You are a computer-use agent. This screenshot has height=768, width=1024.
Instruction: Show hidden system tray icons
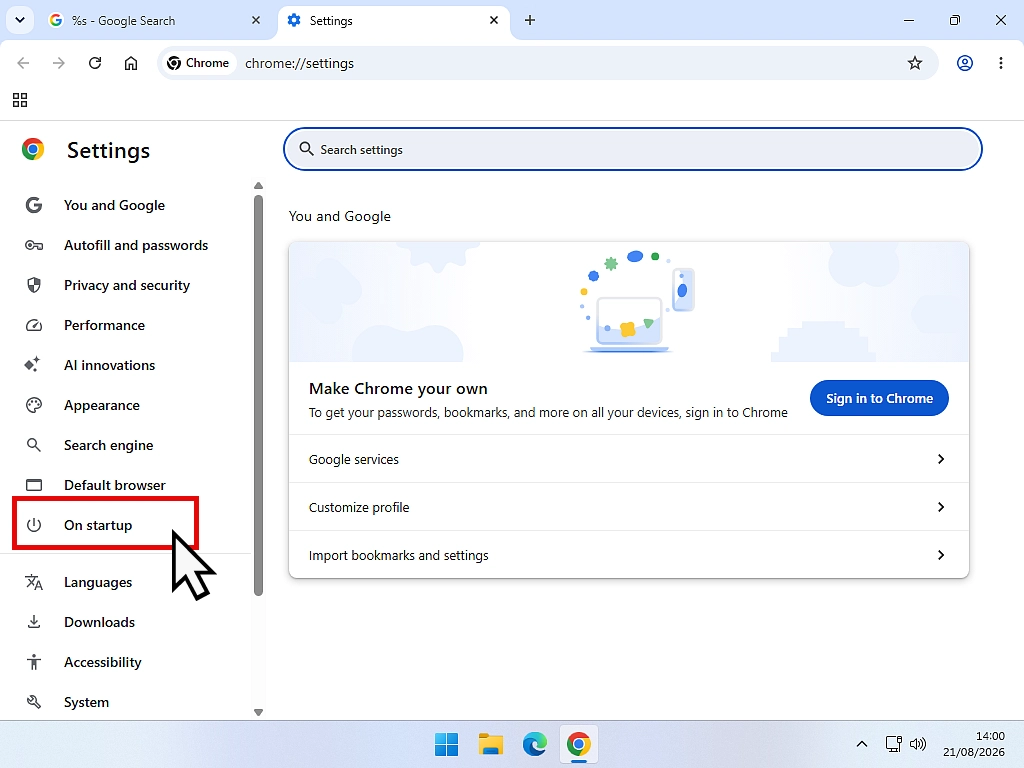pyautogui.click(x=861, y=744)
